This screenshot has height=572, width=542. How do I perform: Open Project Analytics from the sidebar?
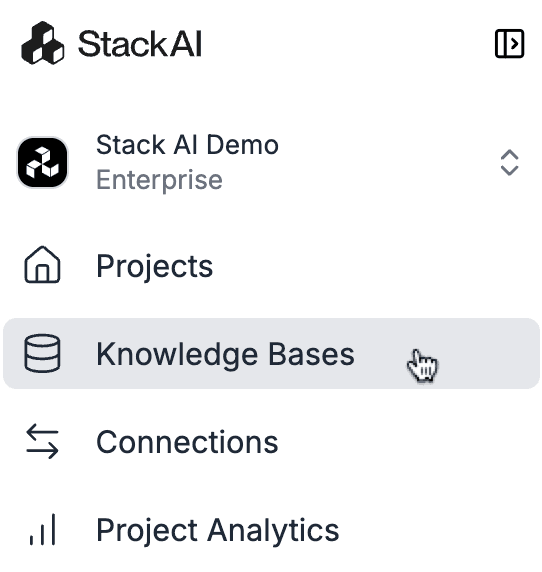[x=271, y=530]
